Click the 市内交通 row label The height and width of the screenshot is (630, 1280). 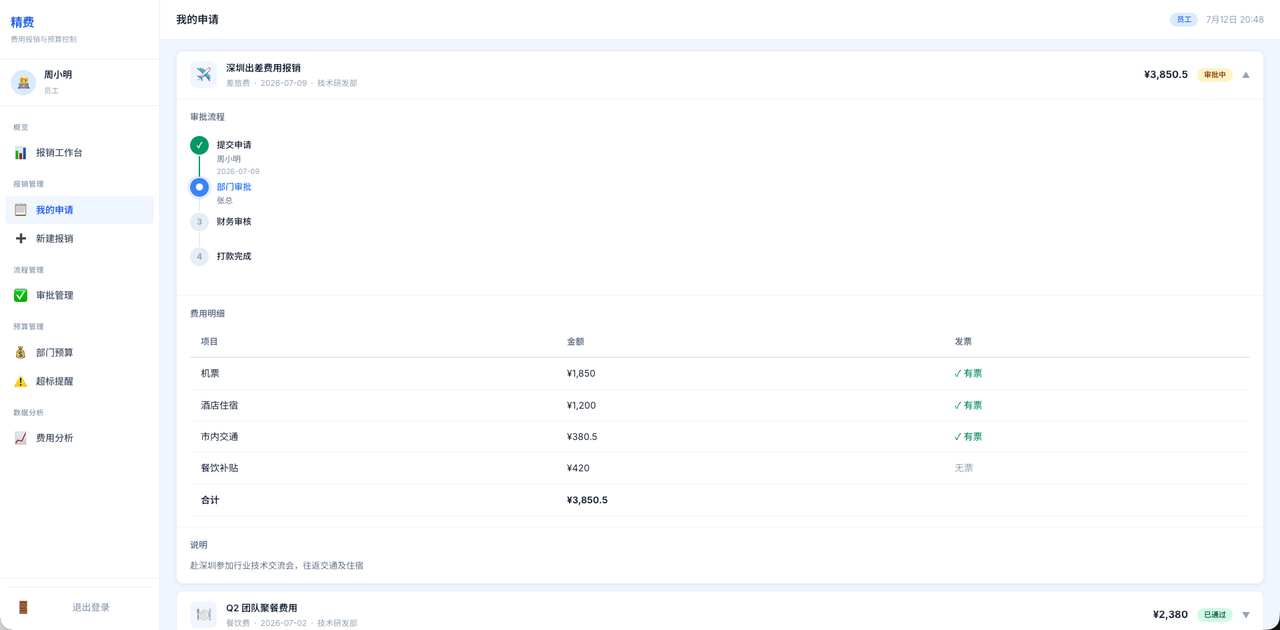220,437
